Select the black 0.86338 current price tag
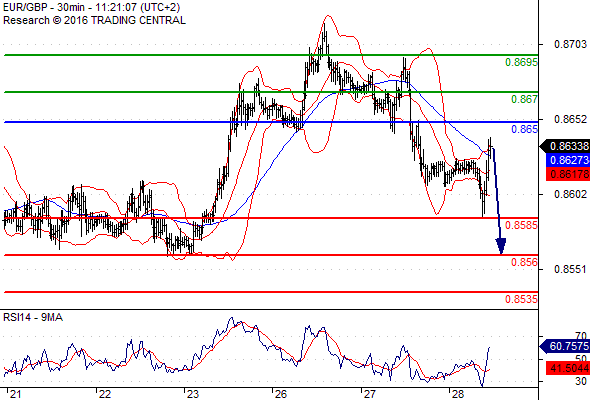Viewport: 590px width, 400px height. tap(565, 146)
